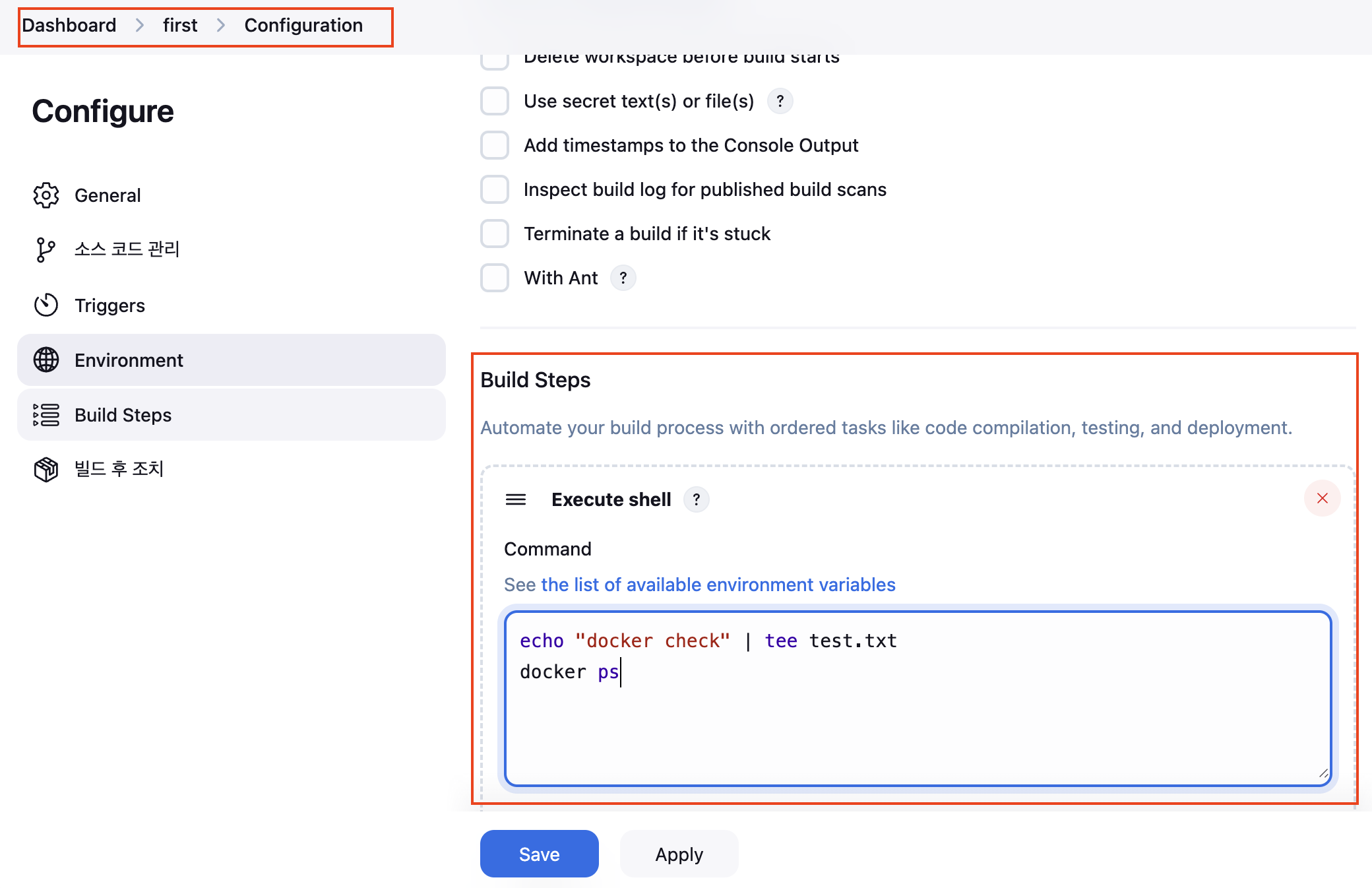This screenshot has height=888, width=1372.
Task: Click the source code management branch icon
Action: click(45, 250)
